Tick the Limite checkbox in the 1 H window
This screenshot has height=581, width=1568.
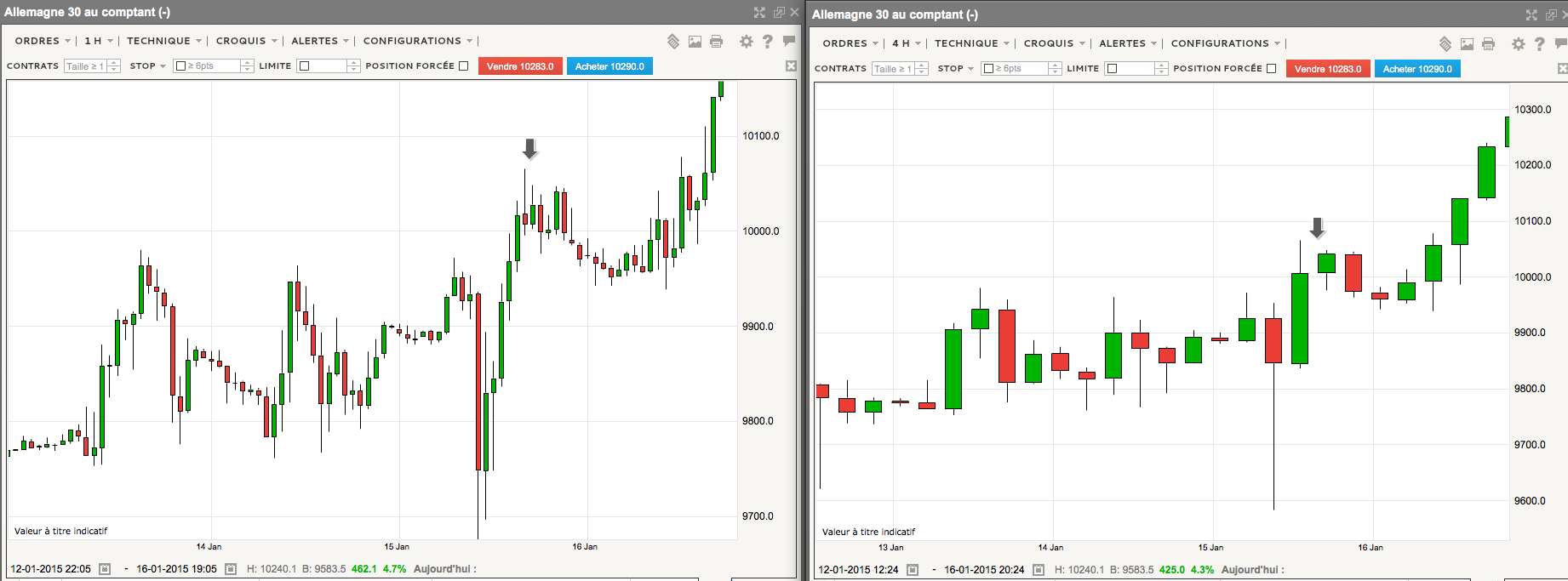[x=305, y=66]
